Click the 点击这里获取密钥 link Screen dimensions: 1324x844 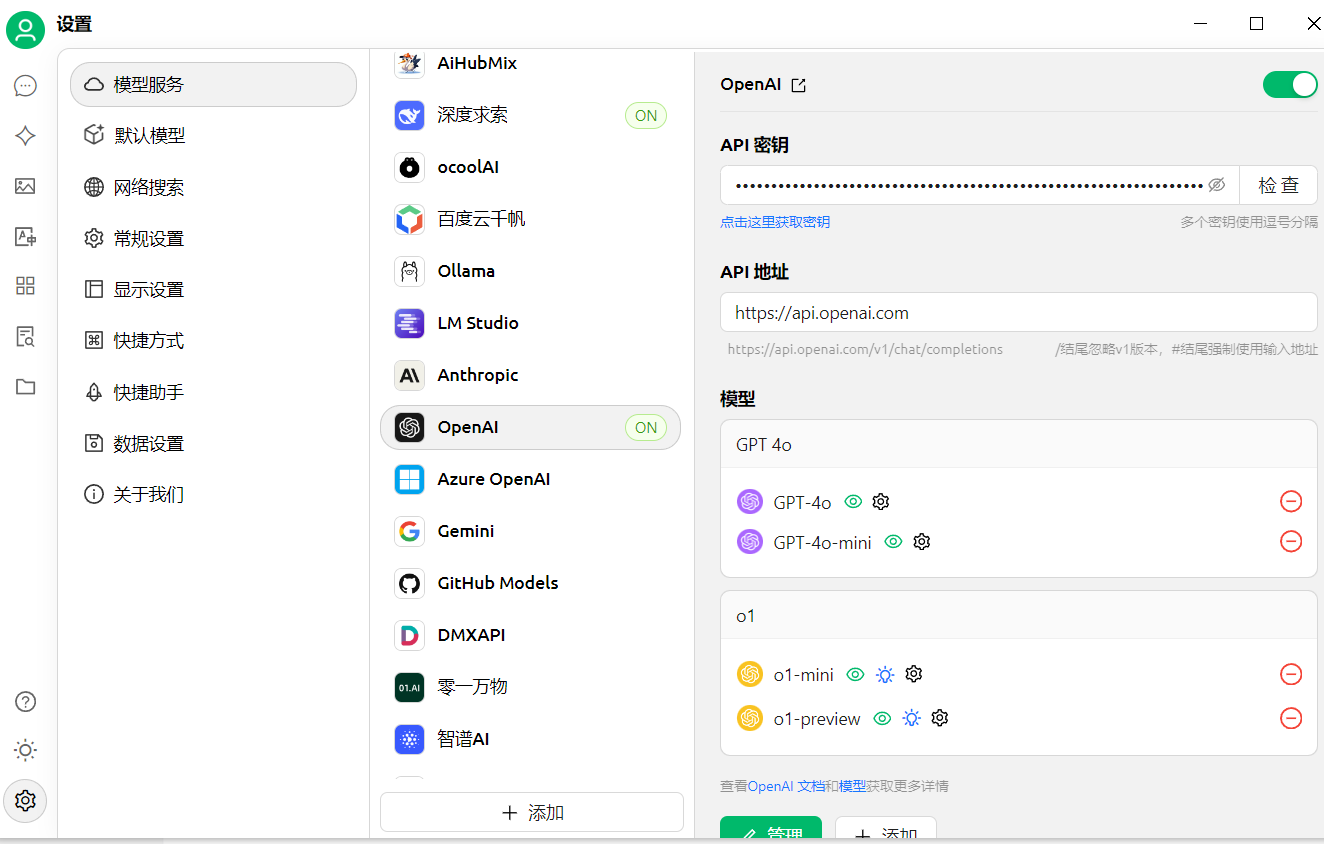775,222
